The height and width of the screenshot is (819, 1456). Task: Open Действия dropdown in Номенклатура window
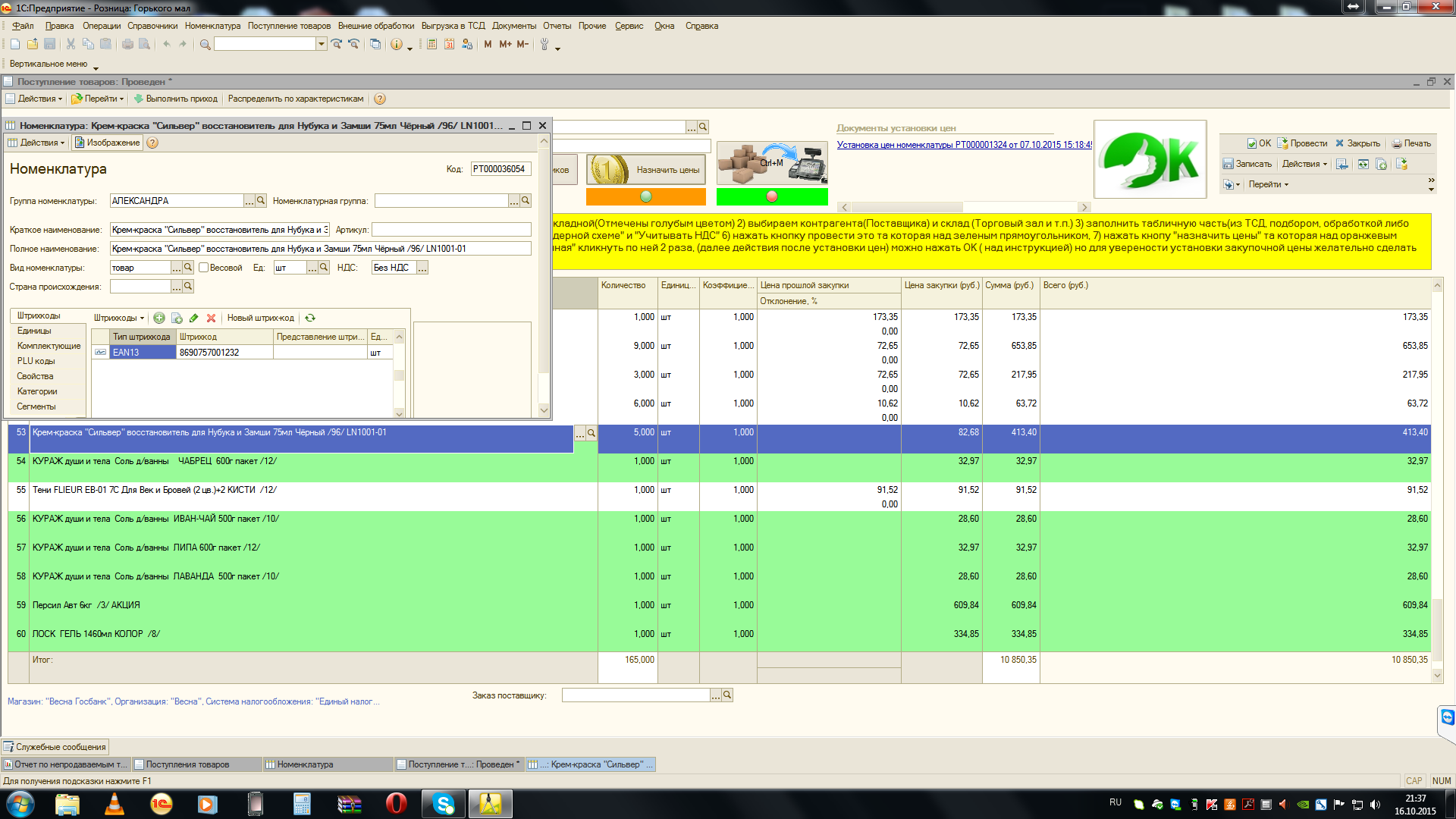point(36,143)
